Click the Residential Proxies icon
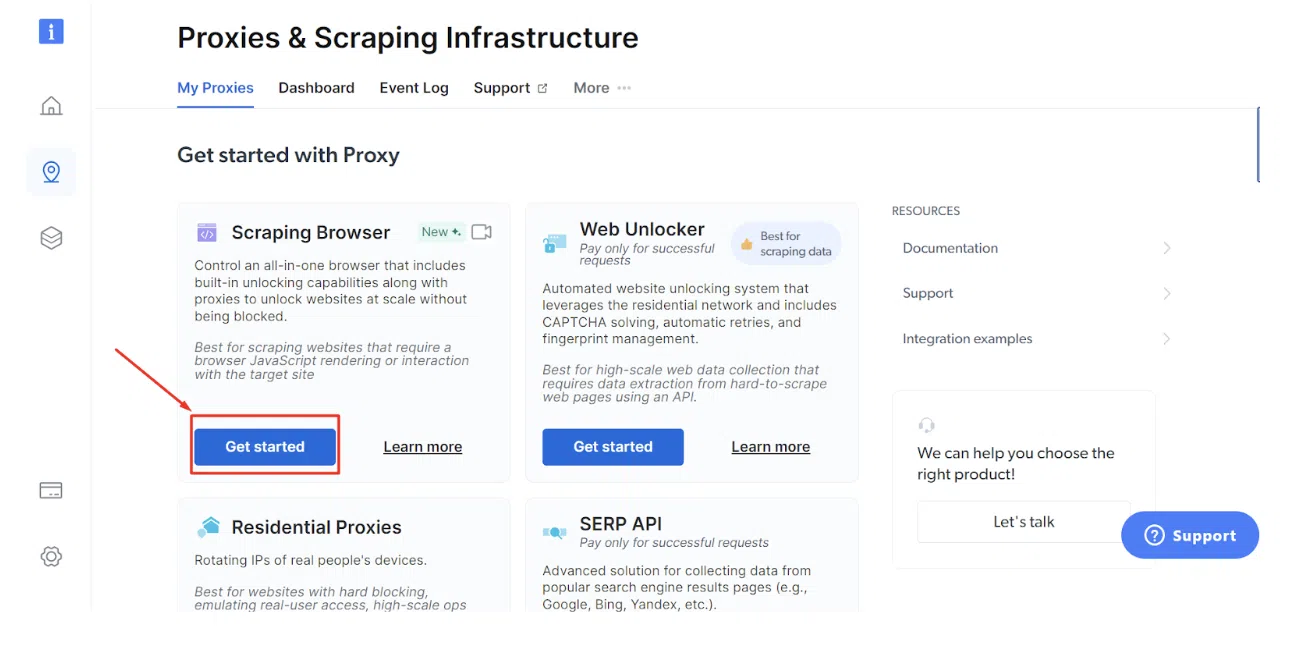This screenshot has height=650, width=1300. [x=208, y=527]
